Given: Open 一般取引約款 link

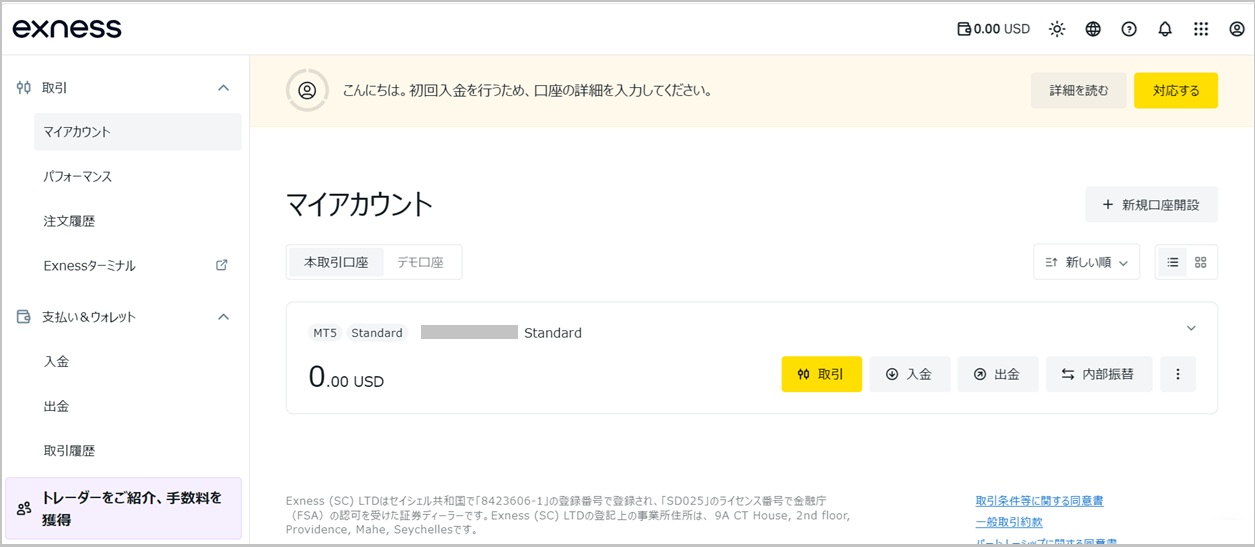Looking at the screenshot, I should click(1009, 522).
